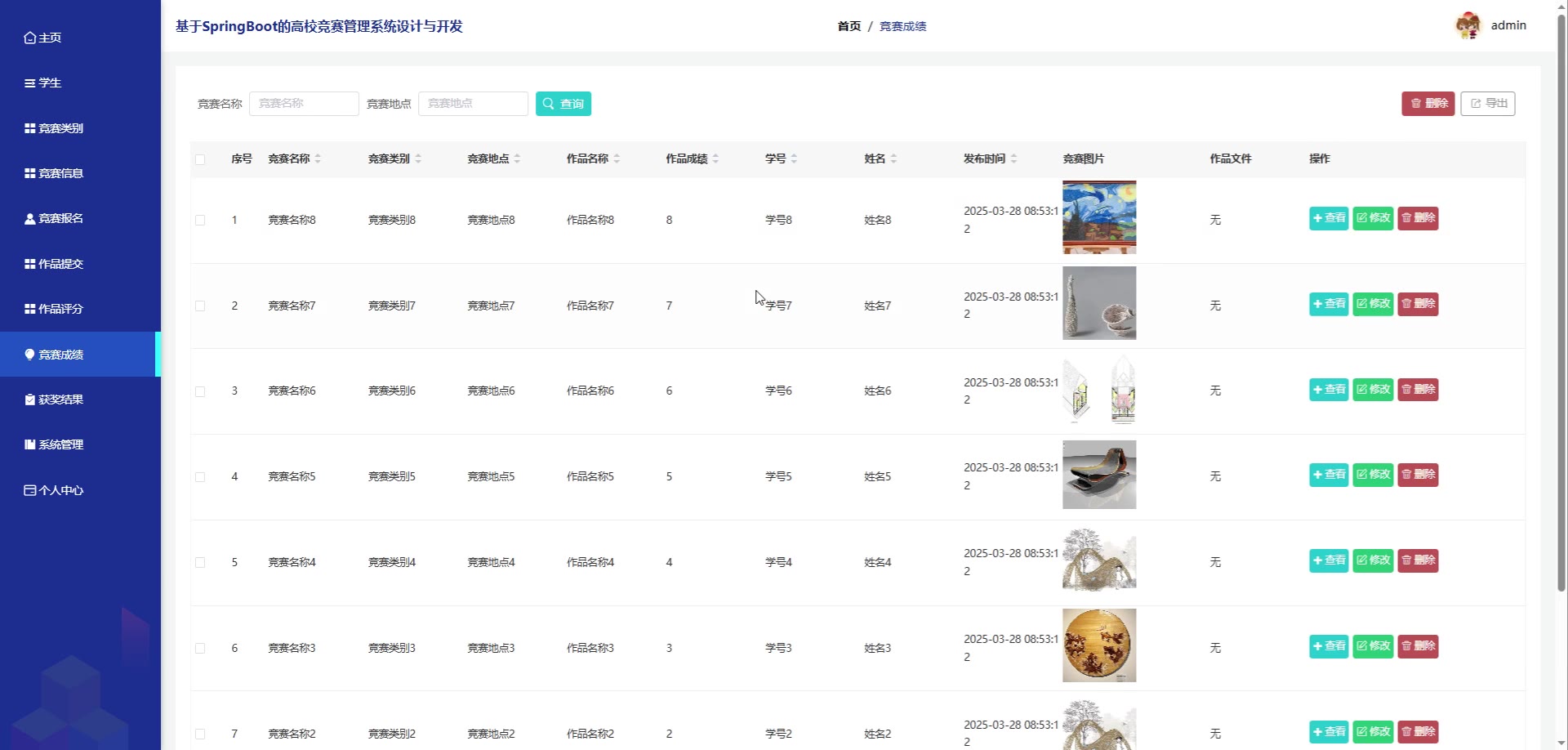Sort by 作品名称 column arrows
Image resolution: width=1568 pixels, height=750 pixels.
pos(617,158)
